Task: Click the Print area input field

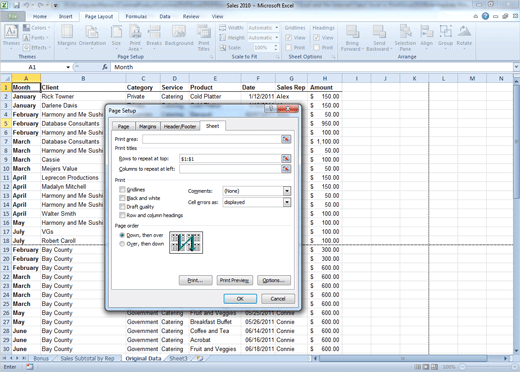Action: click(x=212, y=139)
